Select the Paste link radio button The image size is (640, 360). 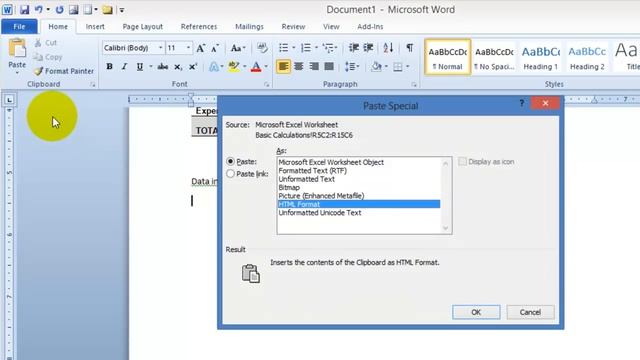pyautogui.click(x=230, y=173)
